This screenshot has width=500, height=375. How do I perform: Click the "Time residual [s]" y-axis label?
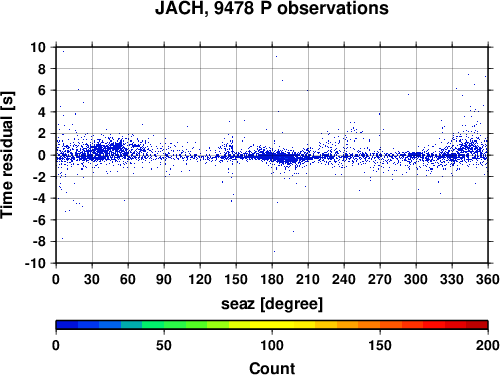7,155
